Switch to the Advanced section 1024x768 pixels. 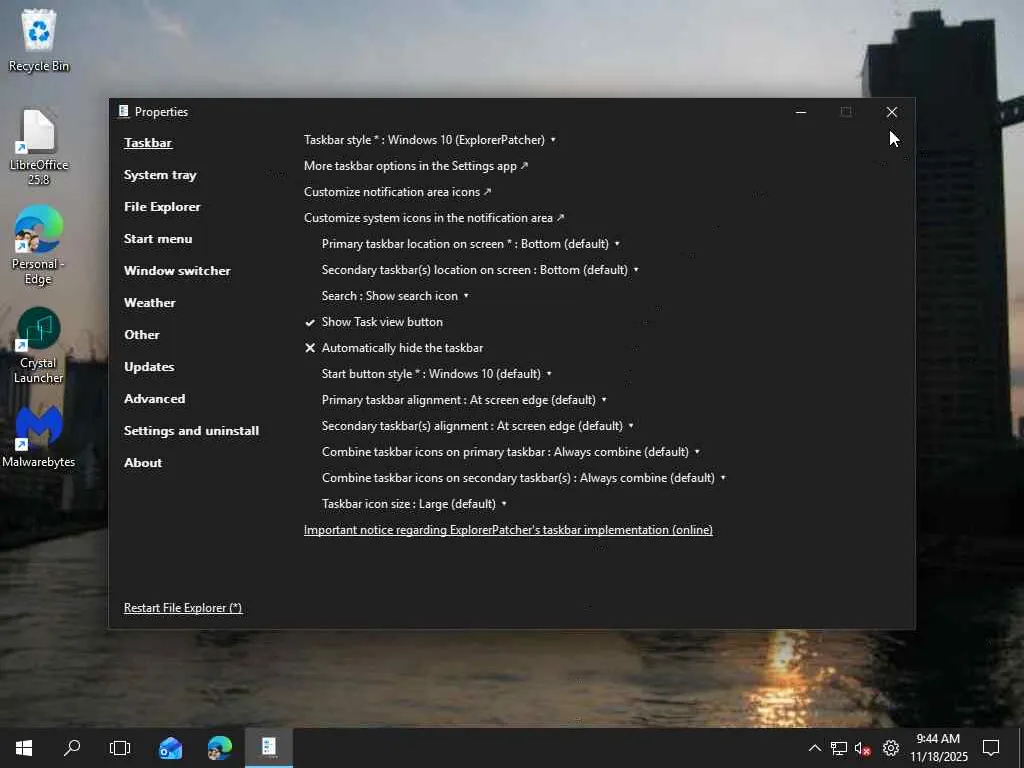(154, 398)
